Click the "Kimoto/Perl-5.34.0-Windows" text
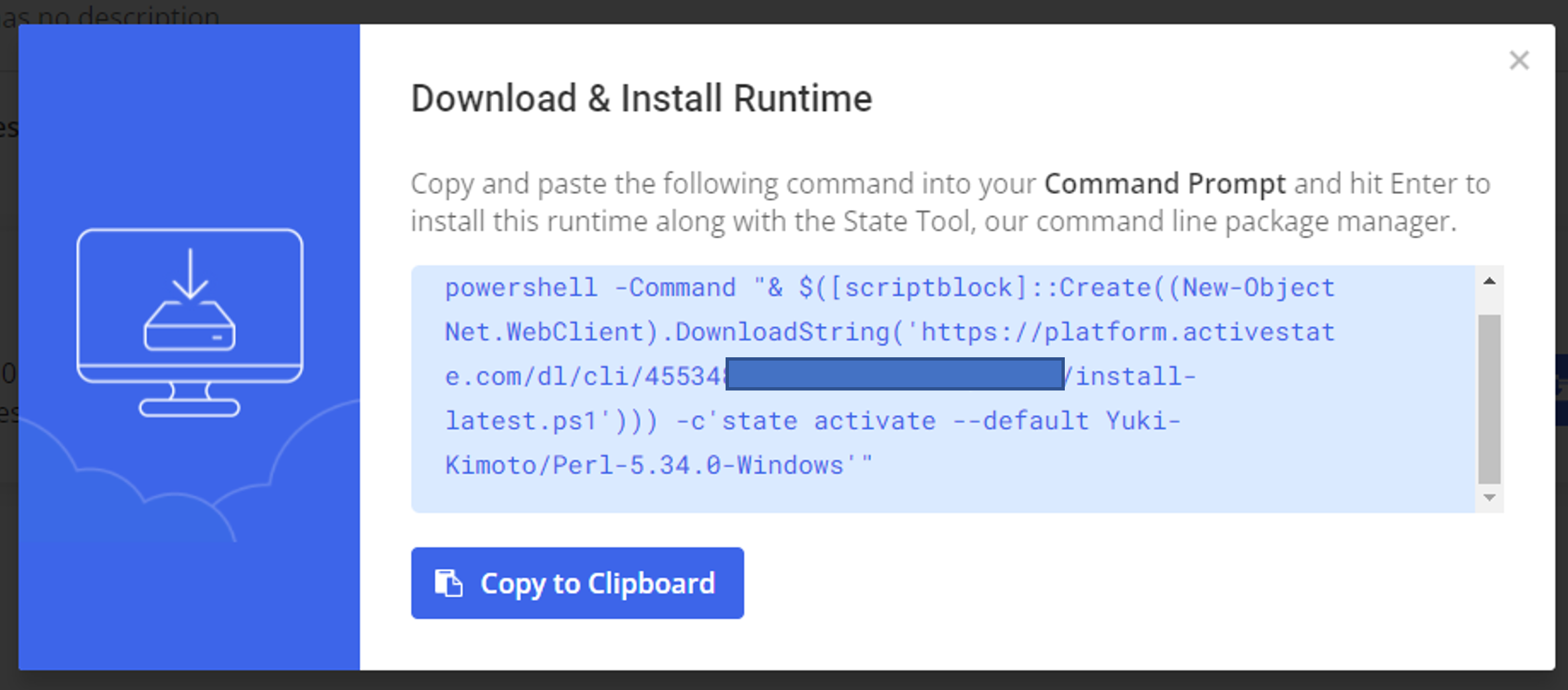The width and height of the screenshot is (1568, 690). tap(644, 466)
